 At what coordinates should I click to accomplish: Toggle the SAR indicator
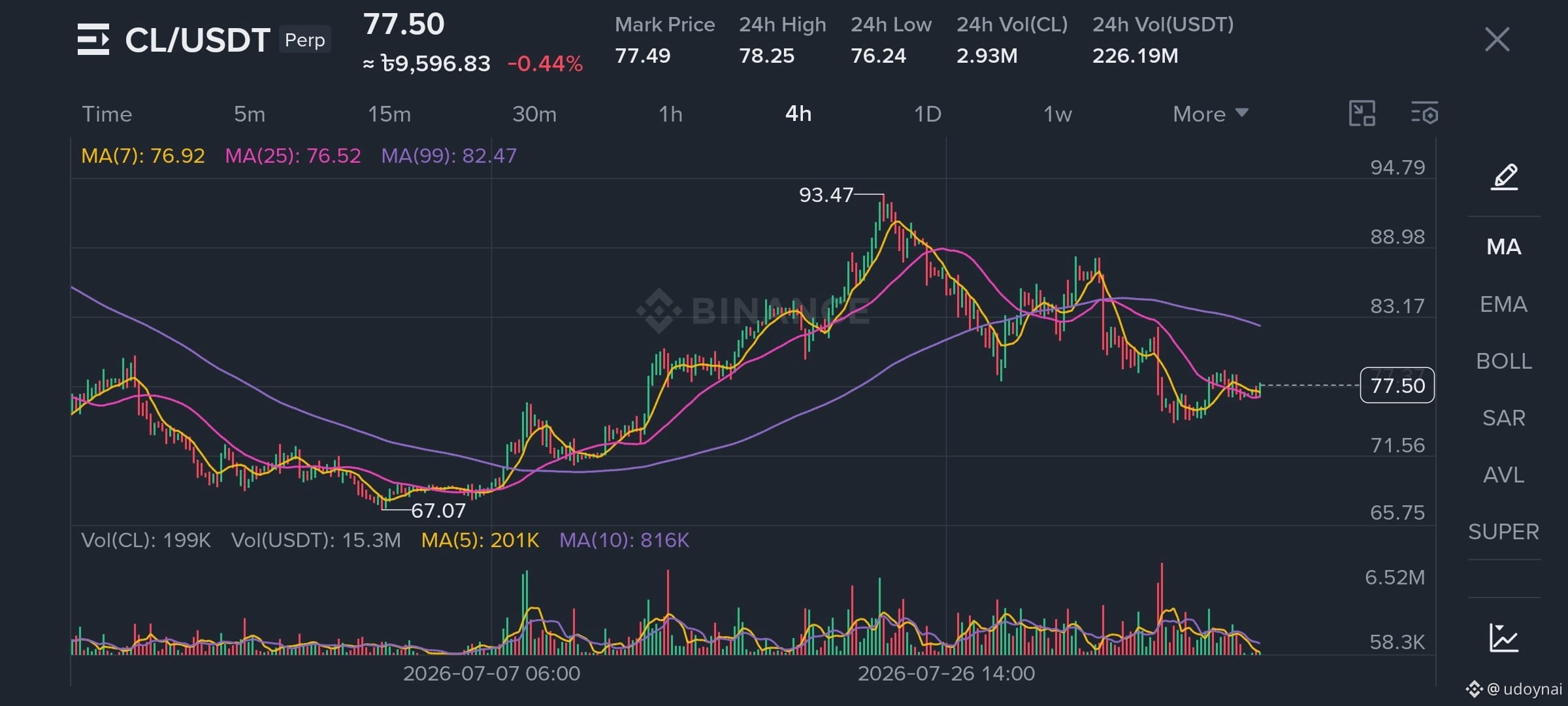click(x=1504, y=418)
